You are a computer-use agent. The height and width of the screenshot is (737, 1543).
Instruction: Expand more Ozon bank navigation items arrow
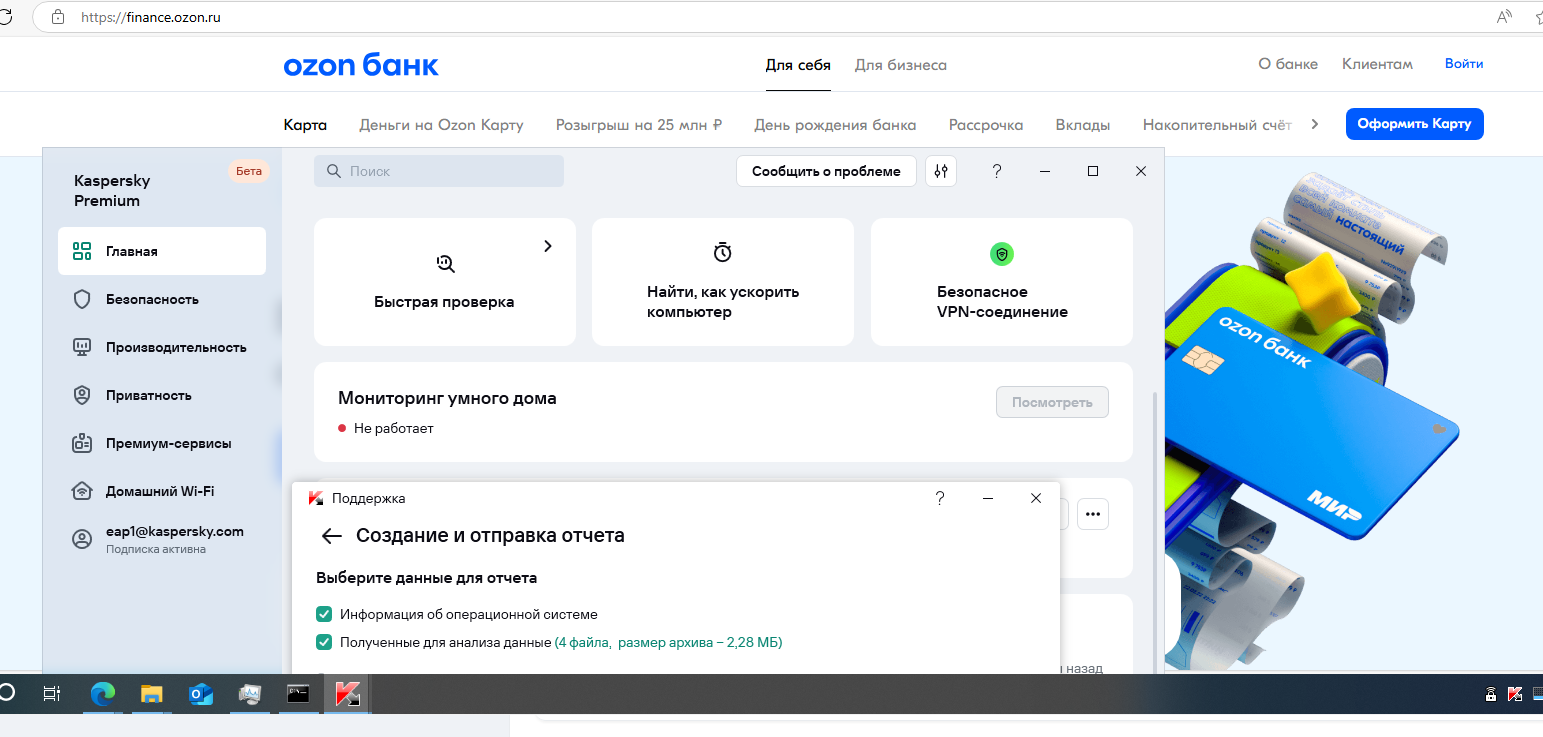coord(1314,125)
